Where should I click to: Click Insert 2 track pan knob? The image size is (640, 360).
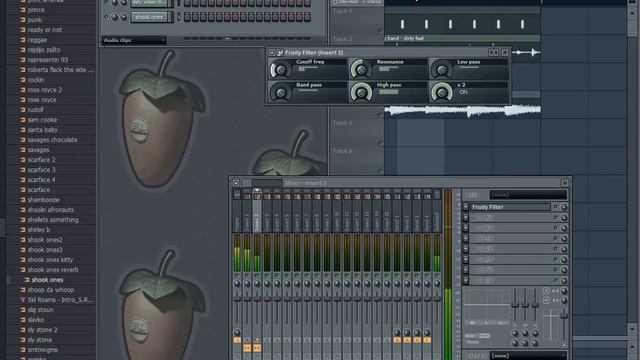tap(257, 284)
